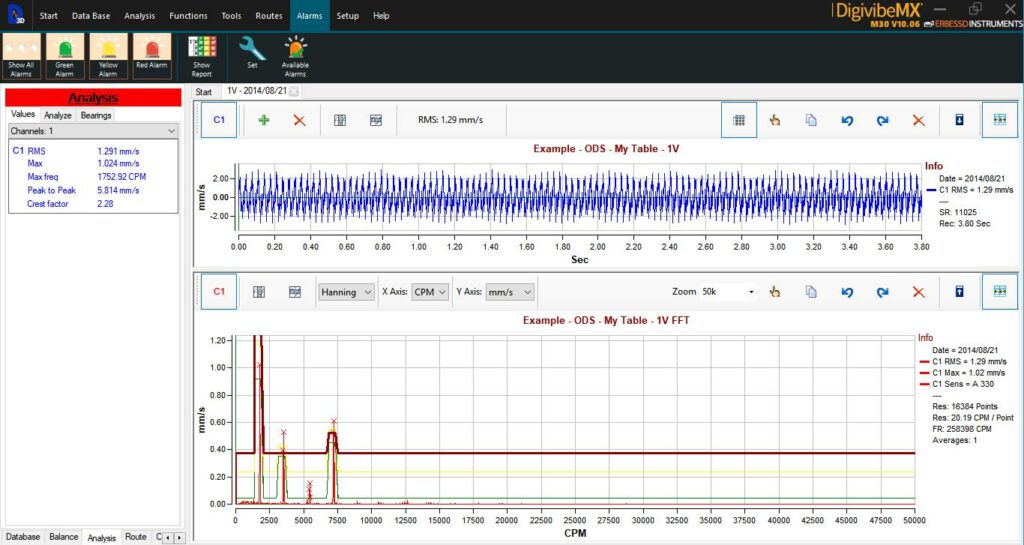Click download icon in FFT toolbar
1024x545 pixels.
(959, 292)
